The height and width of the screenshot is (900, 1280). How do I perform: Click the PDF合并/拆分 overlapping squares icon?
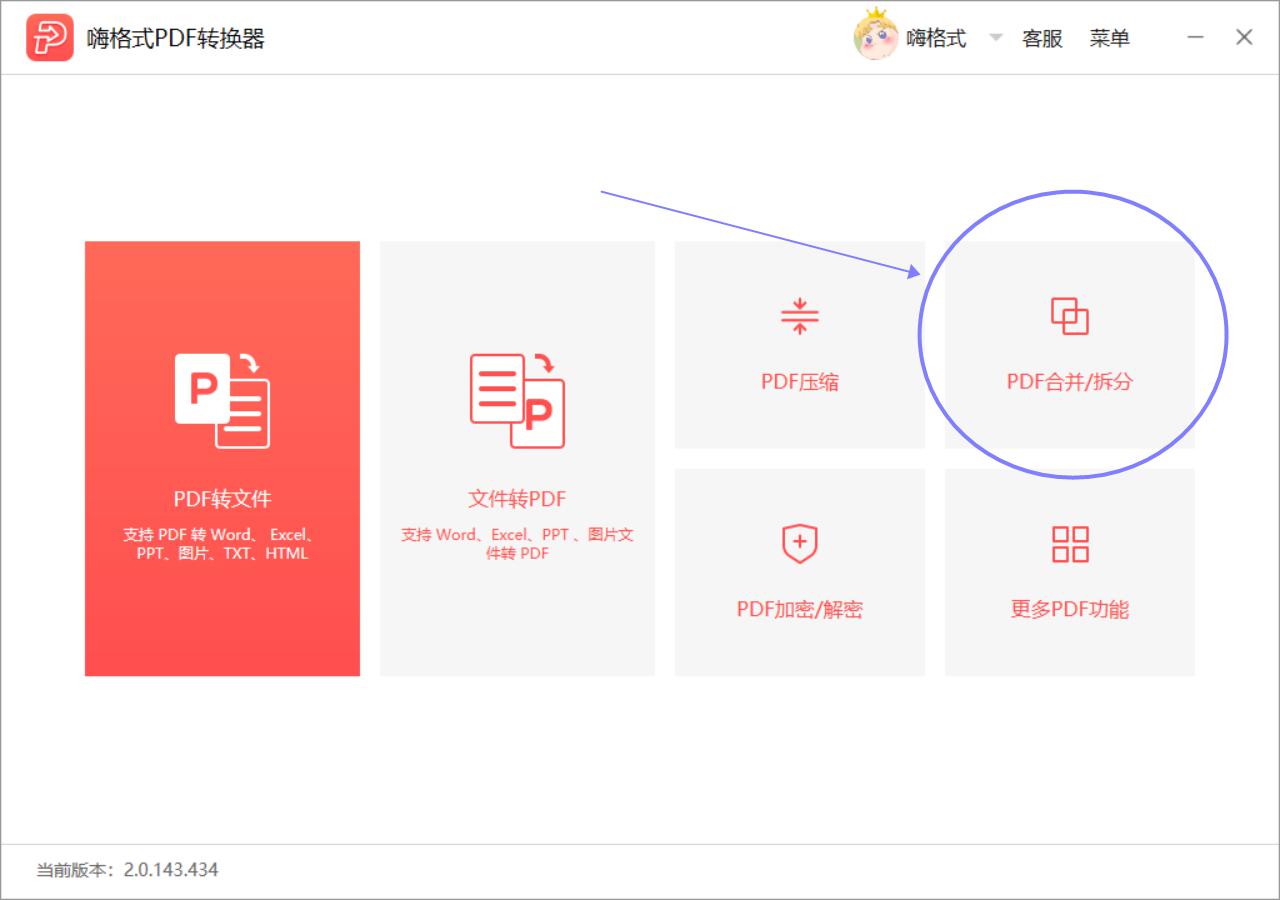coord(1070,316)
